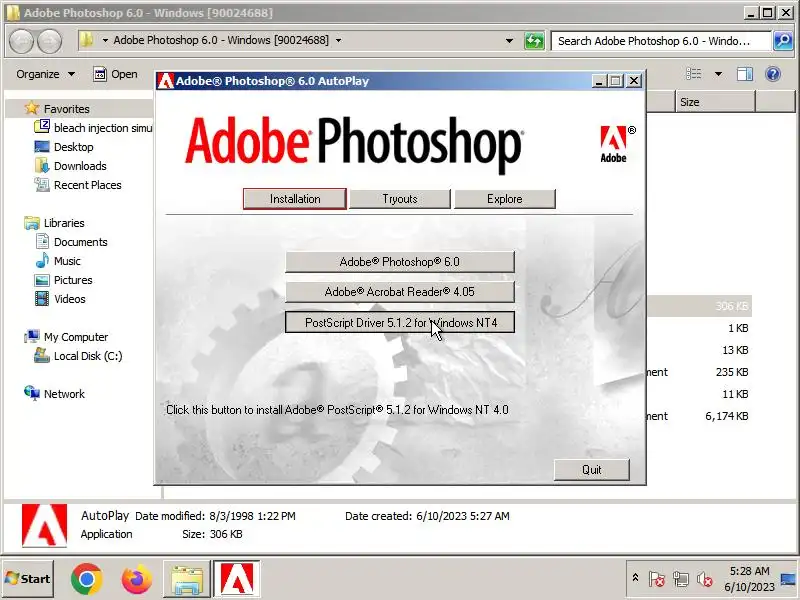Select the file row sized 235 KB

(x=699, y=372)
